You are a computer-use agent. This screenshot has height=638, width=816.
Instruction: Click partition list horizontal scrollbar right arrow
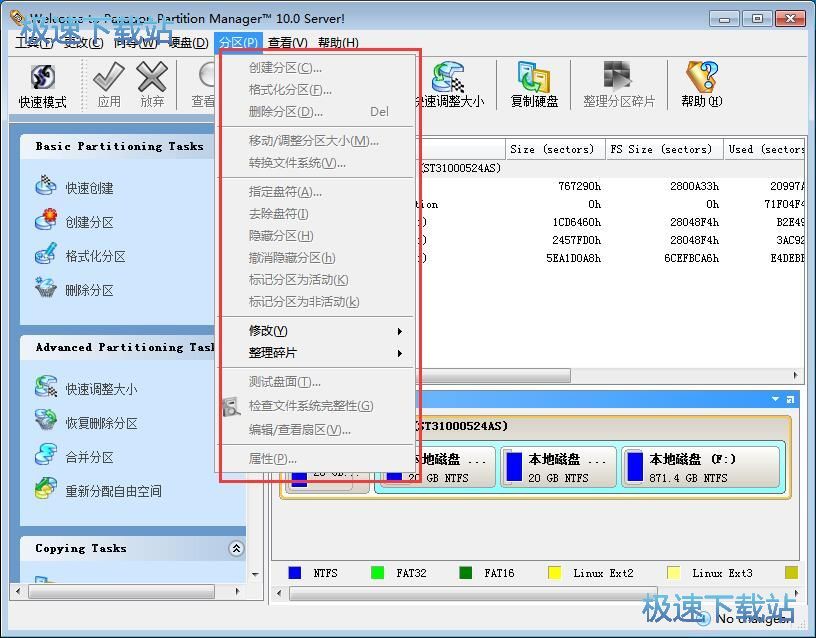tap(795, 375)
